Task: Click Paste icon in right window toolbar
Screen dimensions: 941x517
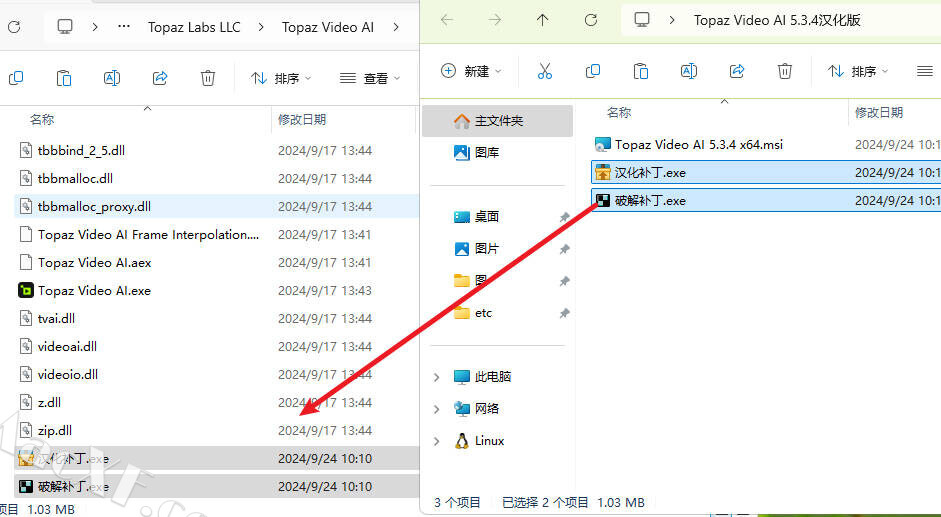Action: click(x=640, y=71)
